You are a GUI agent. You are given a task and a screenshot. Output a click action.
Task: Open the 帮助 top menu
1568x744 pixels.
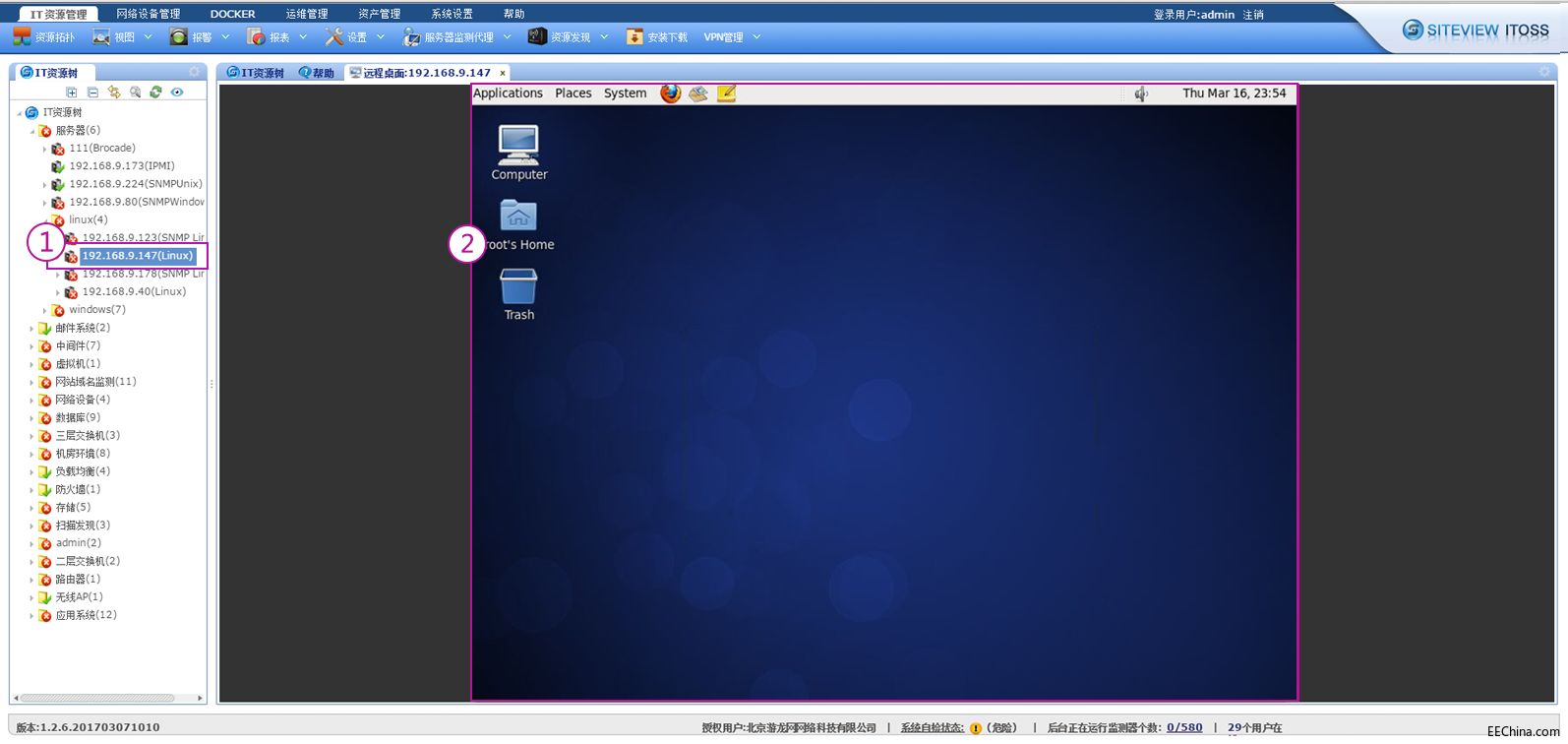[x=513, y=14]
